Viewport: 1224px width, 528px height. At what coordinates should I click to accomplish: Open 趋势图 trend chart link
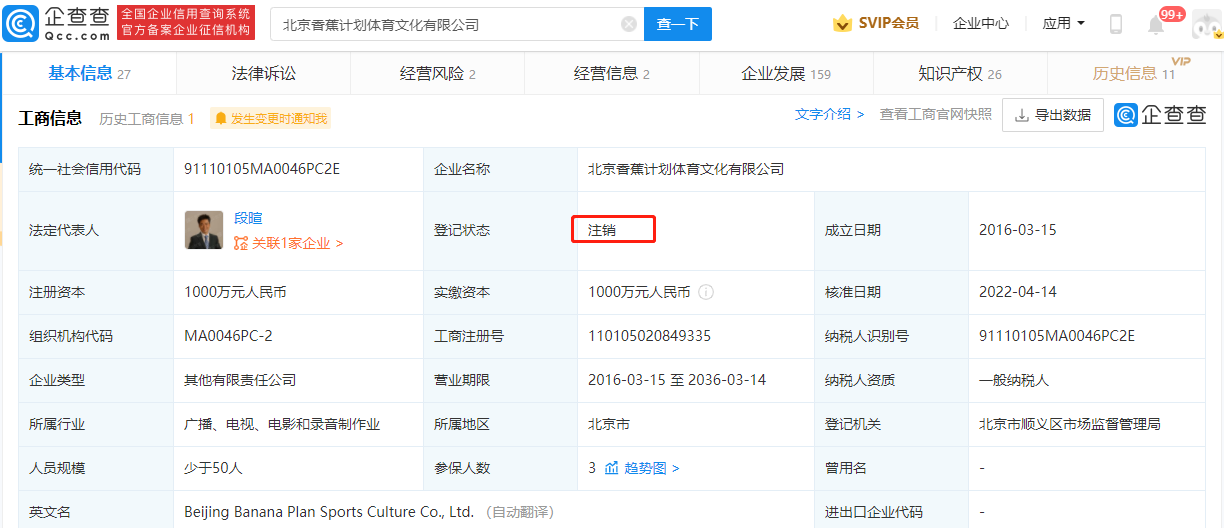pos(652,468)
